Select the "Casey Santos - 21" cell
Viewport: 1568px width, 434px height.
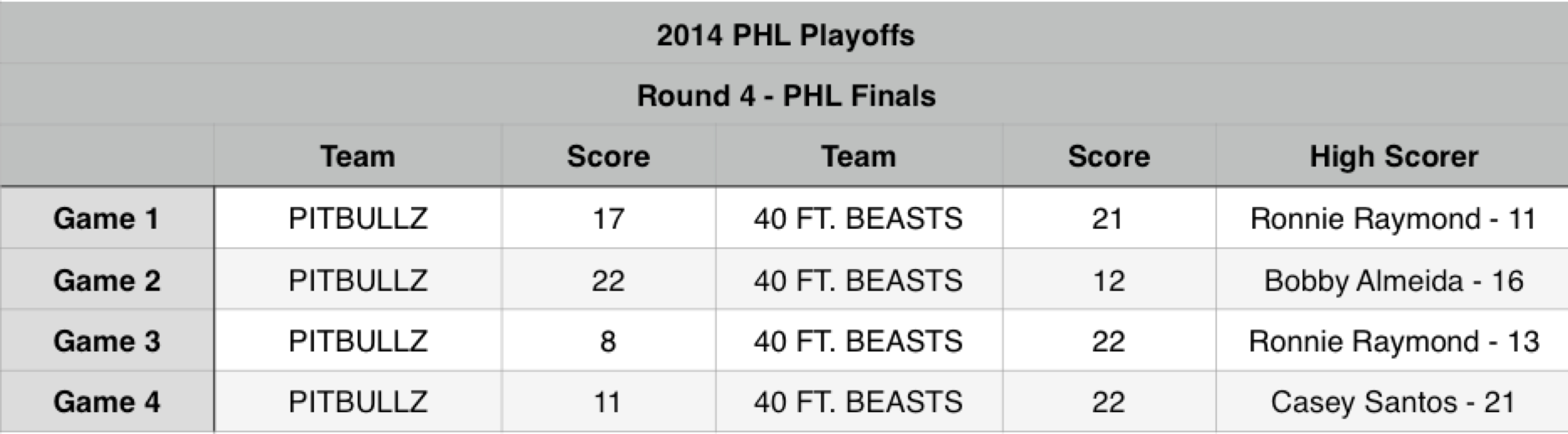(x=1392, y=402)
